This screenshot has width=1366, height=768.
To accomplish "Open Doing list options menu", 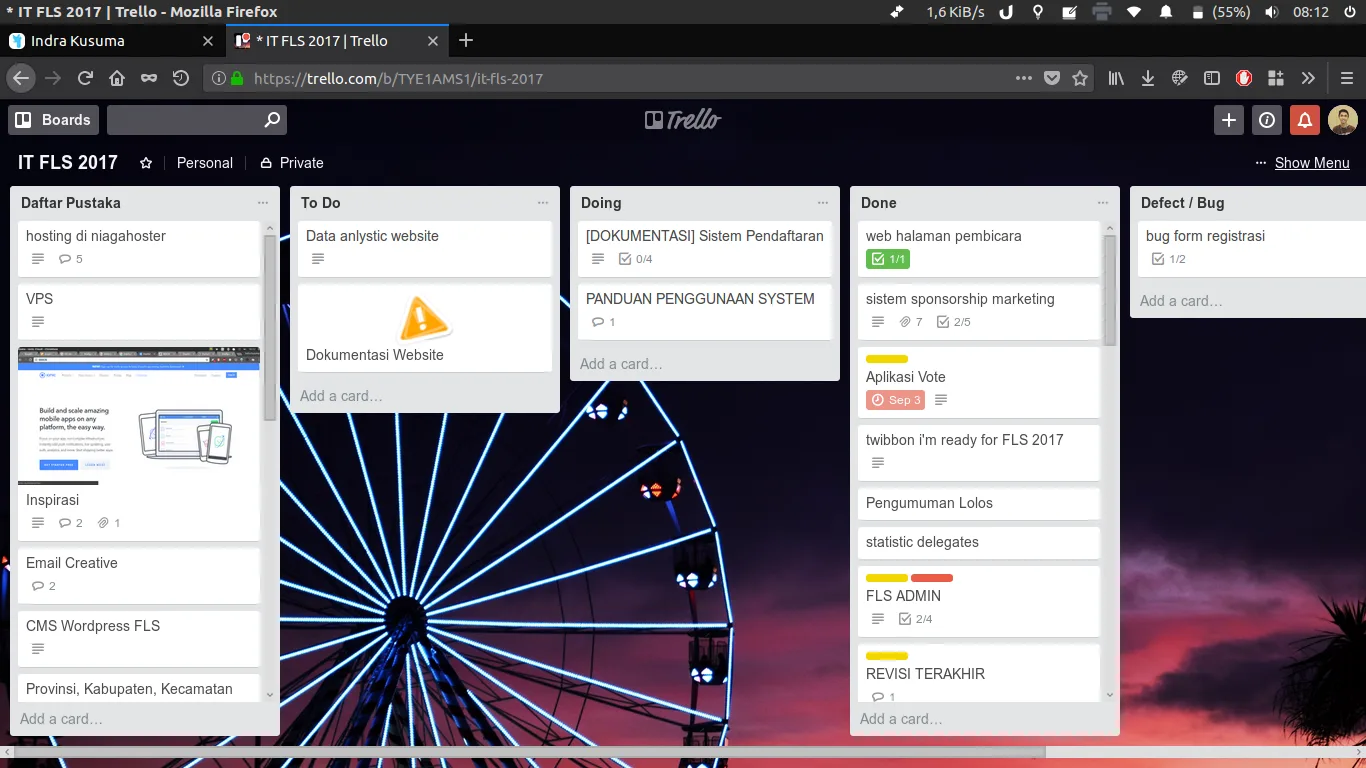I will tap(823, 202).
